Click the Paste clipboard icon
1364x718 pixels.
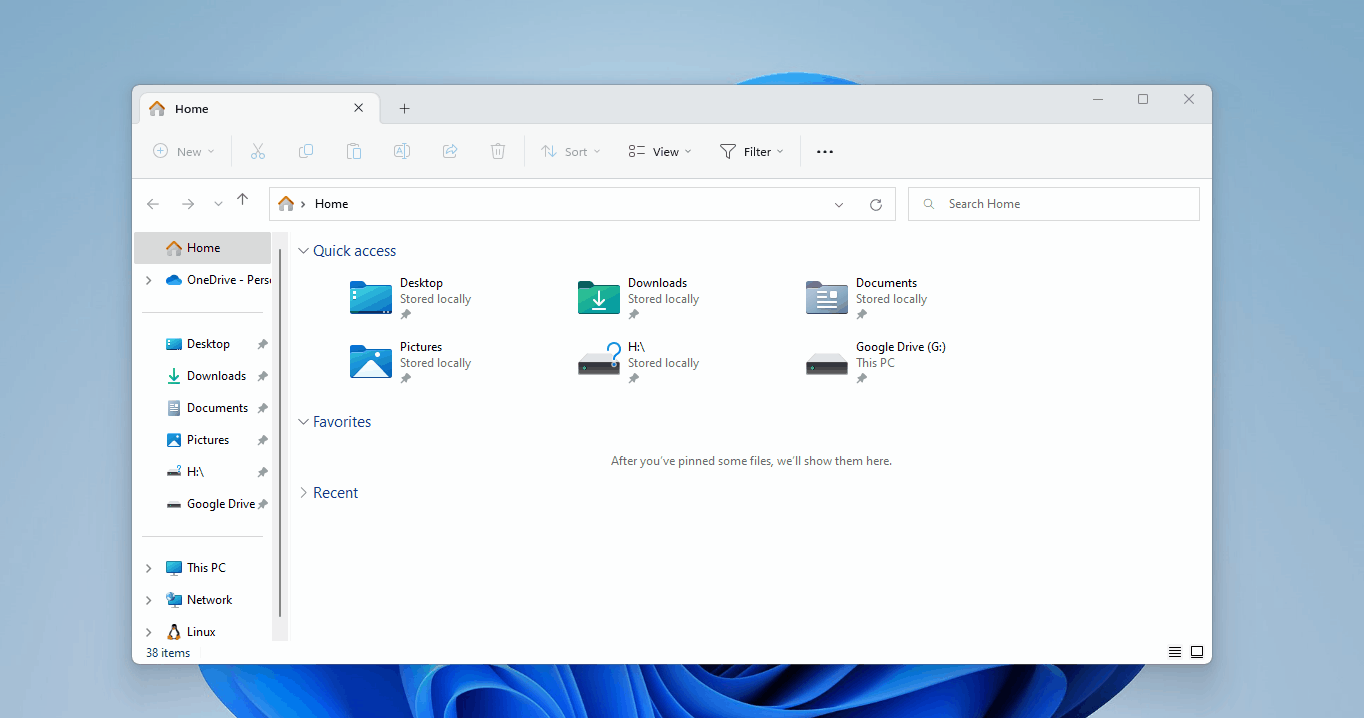pos(354,152)
